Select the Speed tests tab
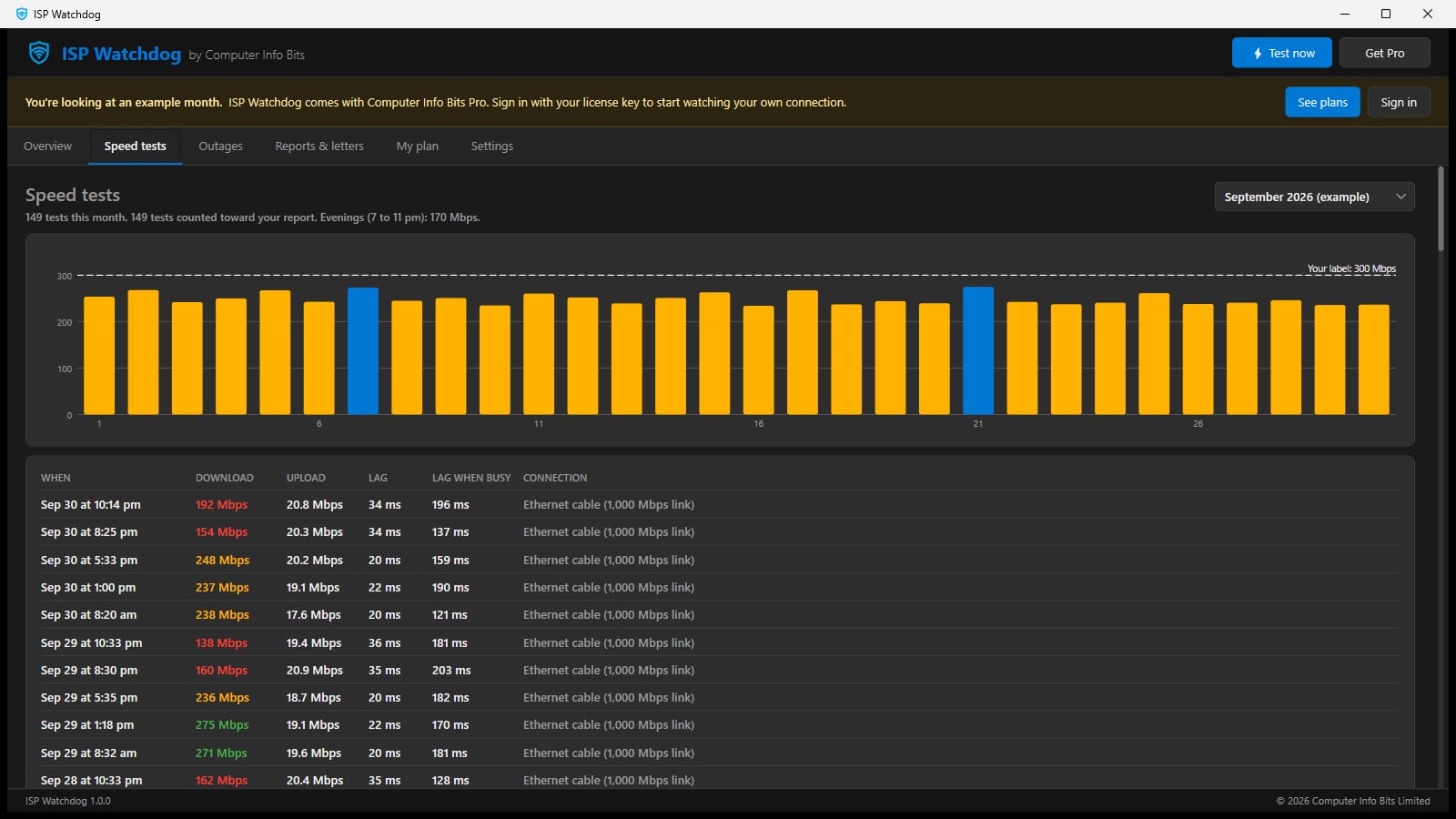 pos(135,146)
